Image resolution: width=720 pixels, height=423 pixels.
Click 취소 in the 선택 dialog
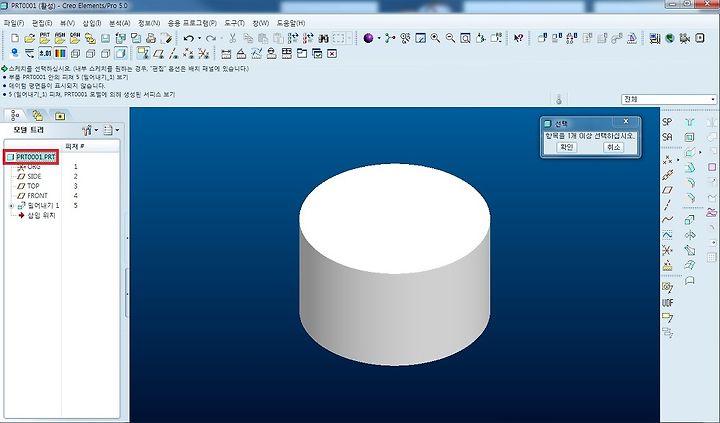click(613, 147)
